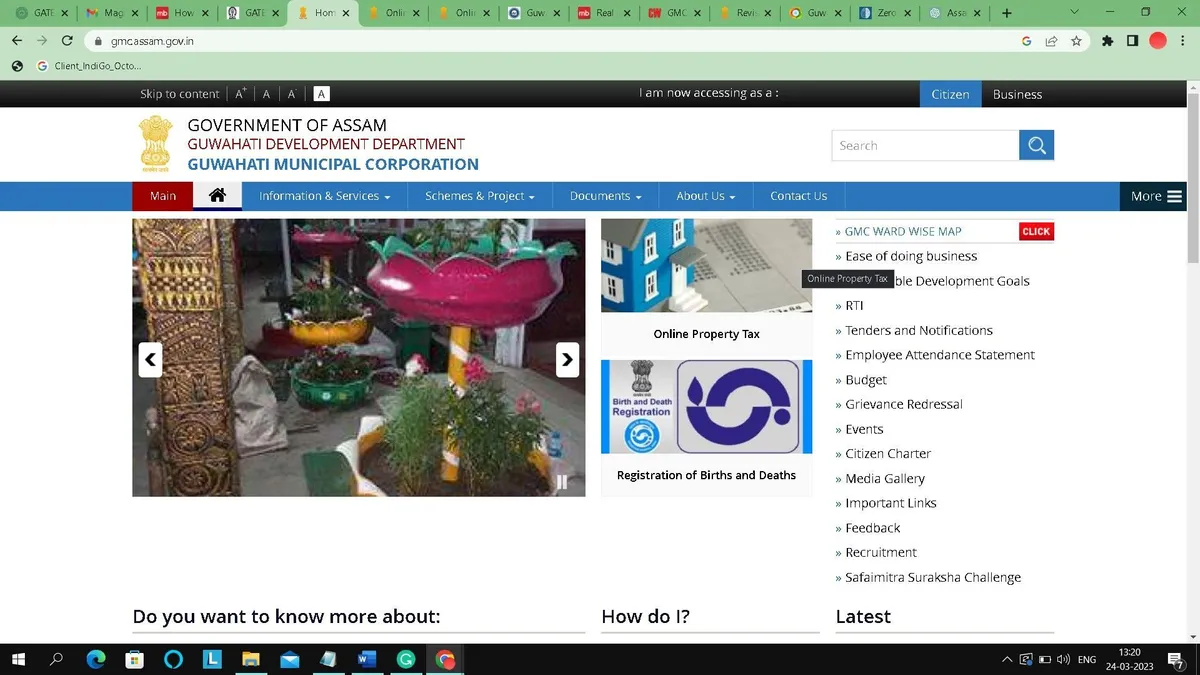Open the Documents dropdown menu
The height and width of the screenshot is (675, 1200).
[x=605, y=196]
